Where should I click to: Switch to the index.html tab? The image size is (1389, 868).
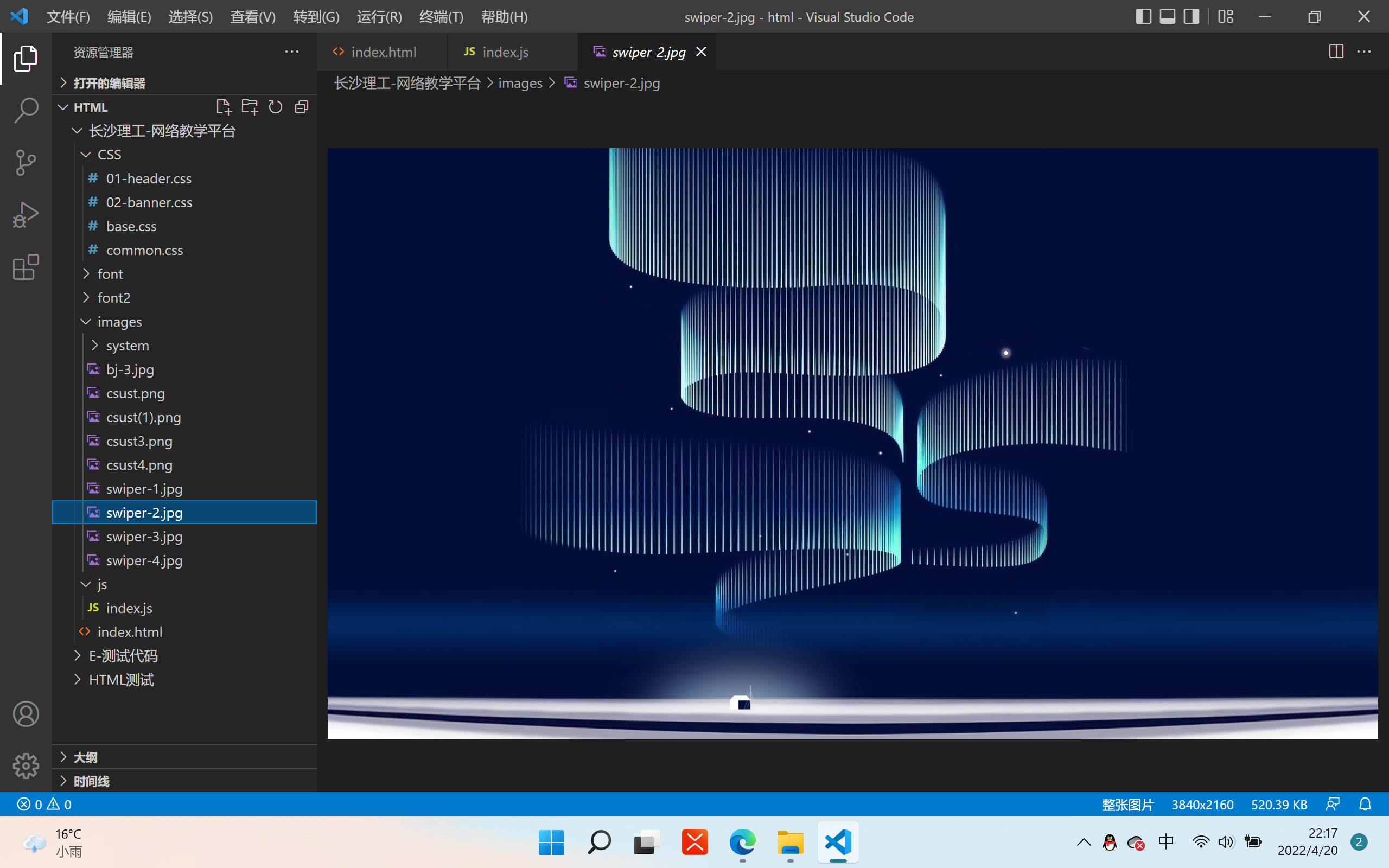pyautogui.click(x=383, y=52)
